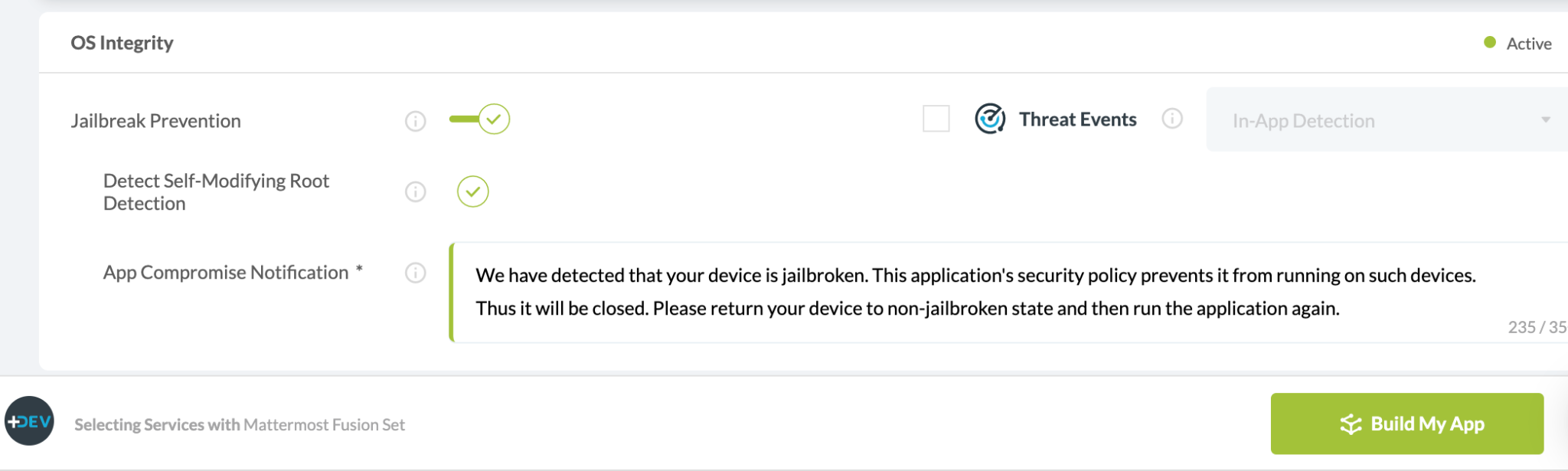This screenshot has height=471, width=1568.
Task: Click the green Active status dot
Action: click(1490, 43)
